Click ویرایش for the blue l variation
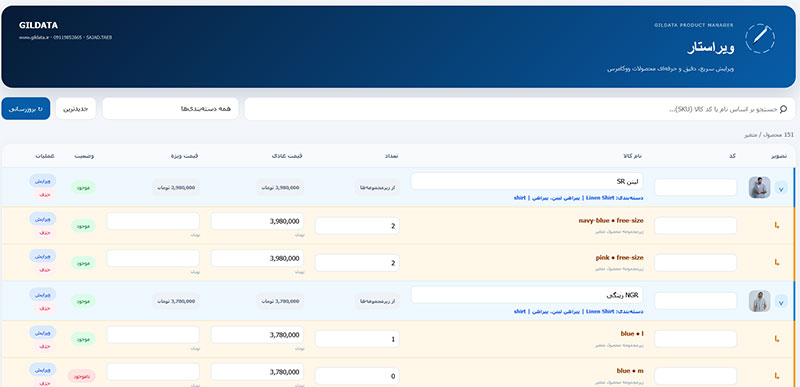 click(43, 332)
